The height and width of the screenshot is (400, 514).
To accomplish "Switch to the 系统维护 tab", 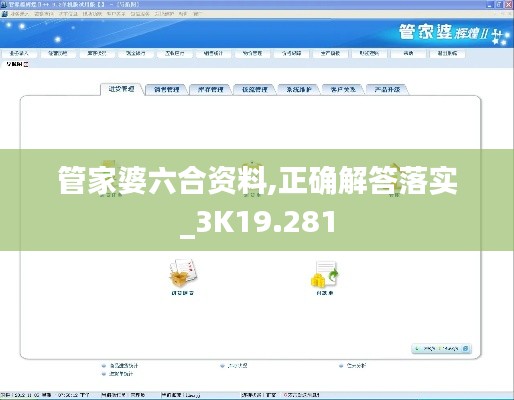I will point(299,89).
